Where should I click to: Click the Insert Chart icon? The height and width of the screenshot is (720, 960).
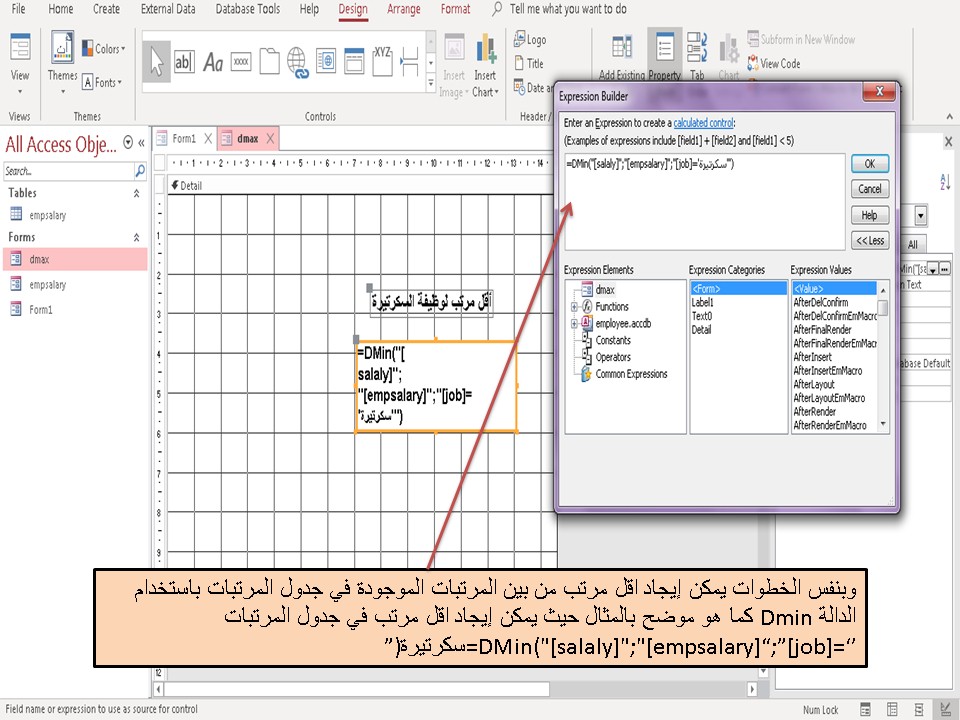click(x=485, y=50)
